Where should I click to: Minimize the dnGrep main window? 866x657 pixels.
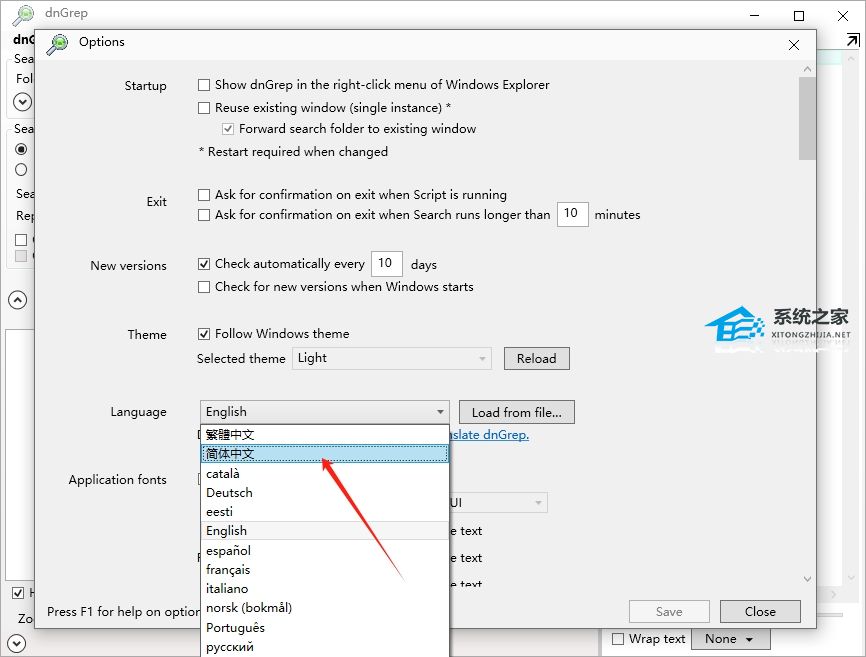point(754,16)
